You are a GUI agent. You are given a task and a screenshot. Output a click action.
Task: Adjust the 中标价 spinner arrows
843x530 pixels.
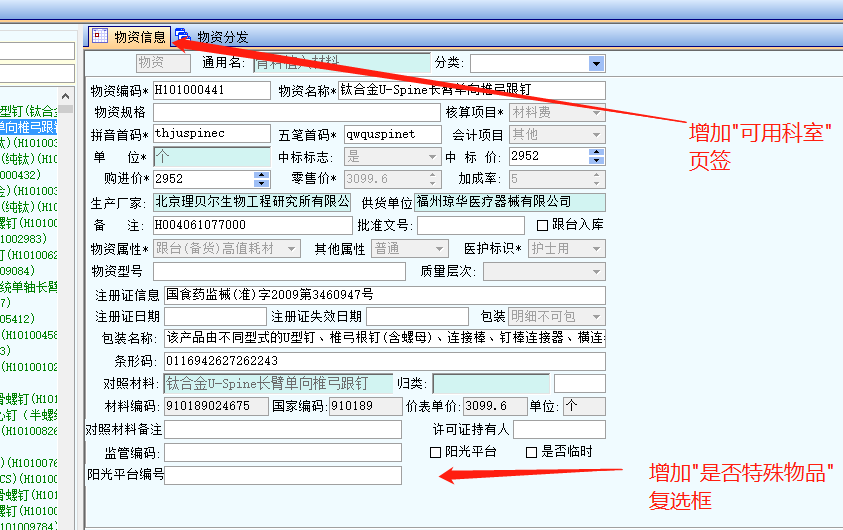(596, 156)
